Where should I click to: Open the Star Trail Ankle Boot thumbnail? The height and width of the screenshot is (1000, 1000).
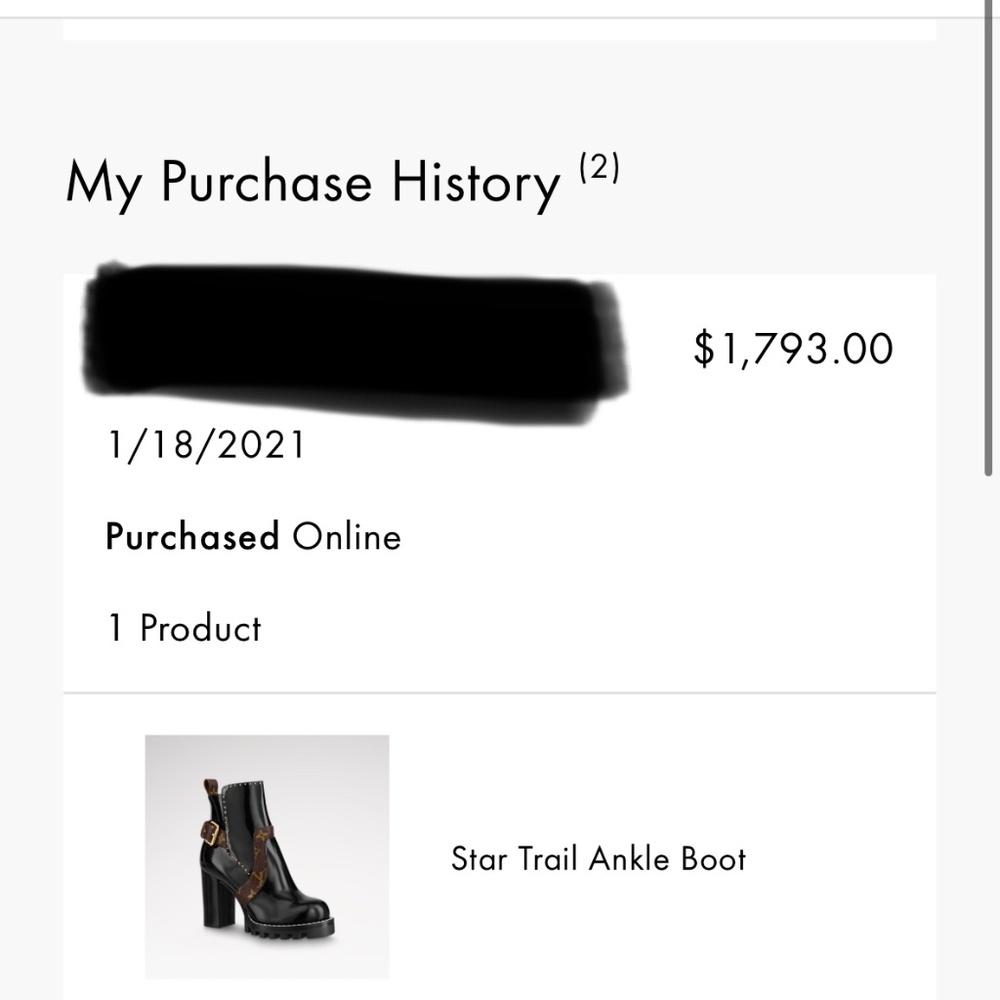coord(267,856)
